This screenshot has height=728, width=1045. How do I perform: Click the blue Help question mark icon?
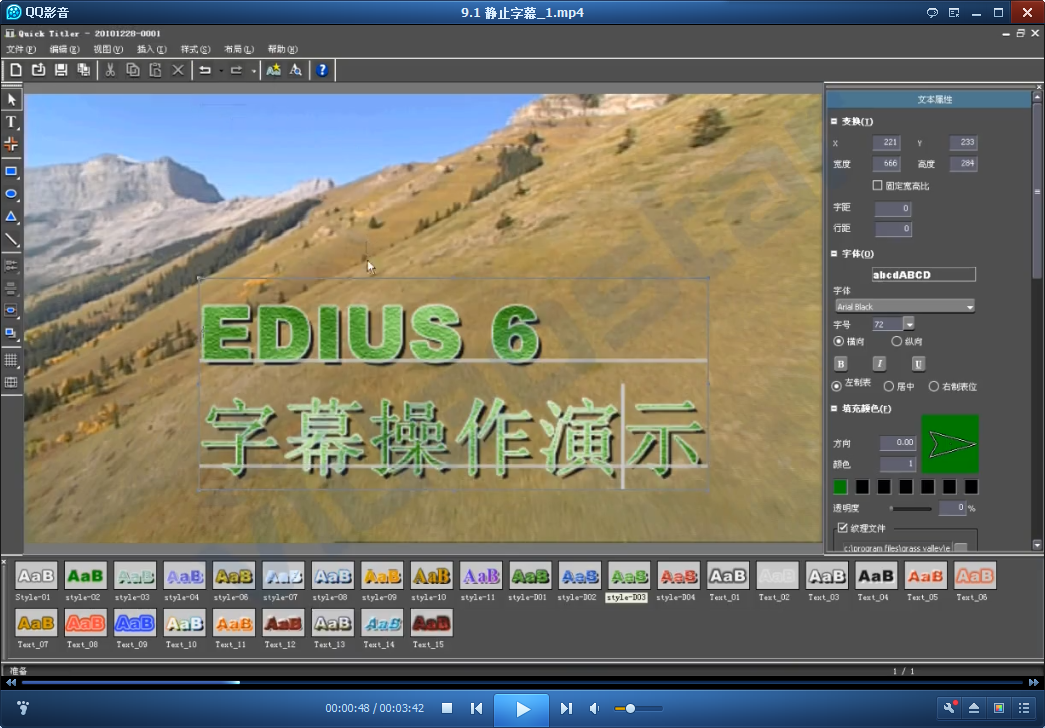pyautogui.click(x=322, y=70)
